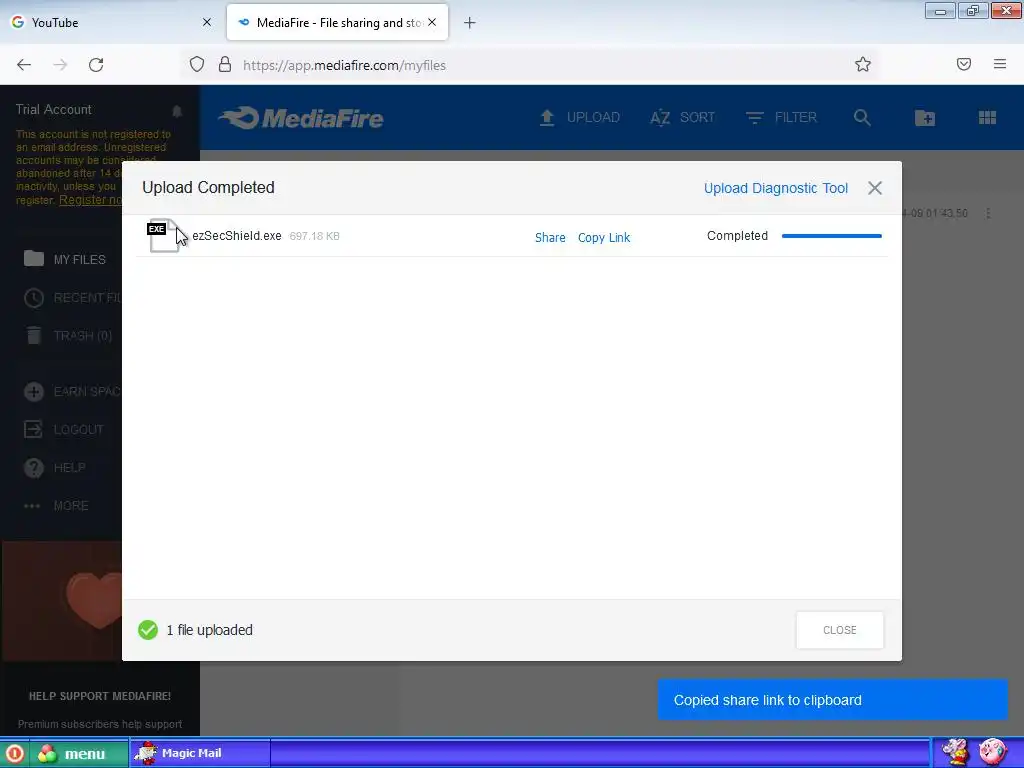Click the new folder icon

(x=925, y=118)
